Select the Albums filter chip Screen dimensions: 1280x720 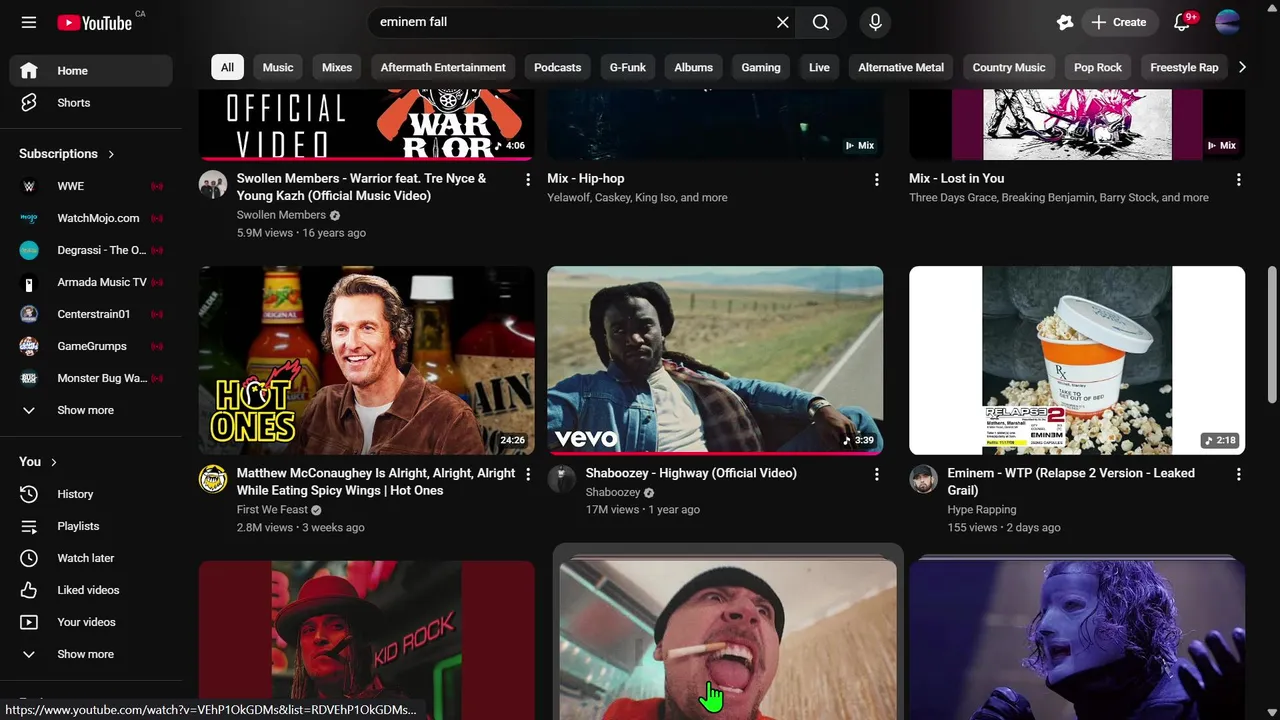pyautogui.click(x=693, y=67)
